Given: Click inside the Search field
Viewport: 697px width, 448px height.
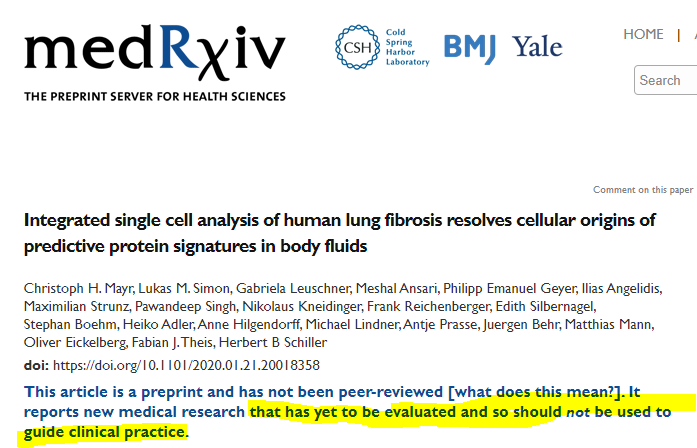Looking at the screenshot, I should (x=666, y=80).
